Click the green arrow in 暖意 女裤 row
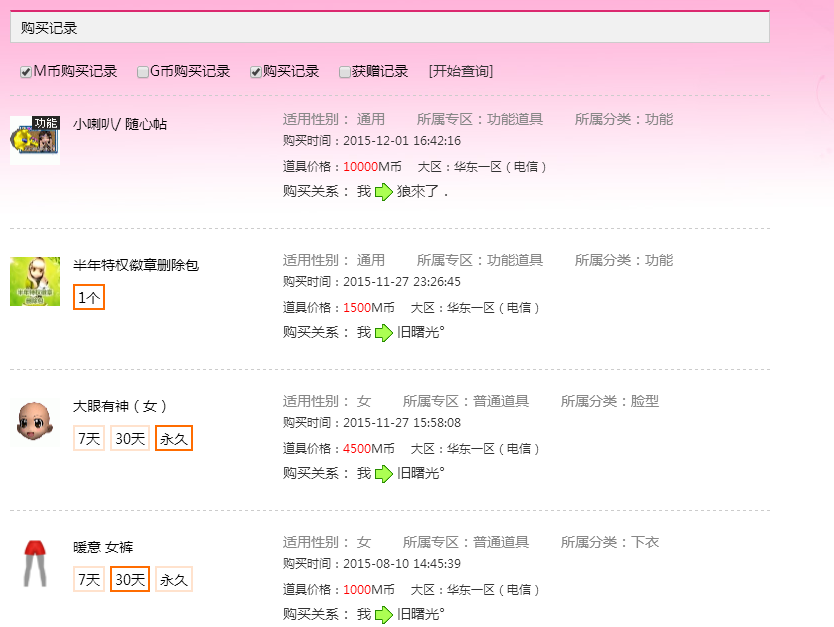Image resolution: width=834 pixels, height=627 pixels. click(x=383, y=614)
